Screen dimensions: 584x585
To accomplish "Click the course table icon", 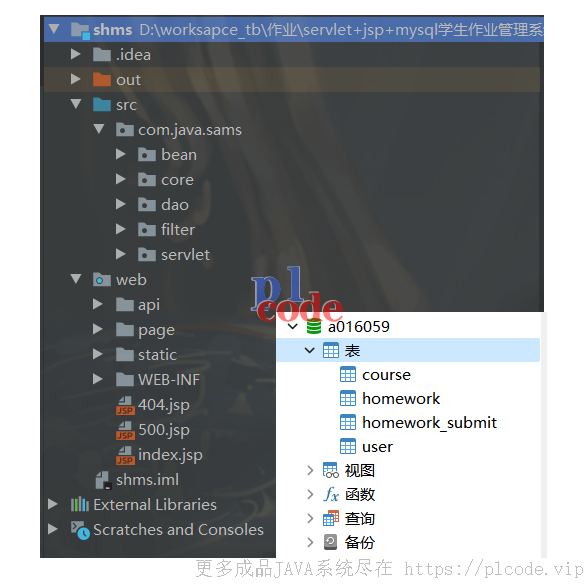I will tap(347, 375).
